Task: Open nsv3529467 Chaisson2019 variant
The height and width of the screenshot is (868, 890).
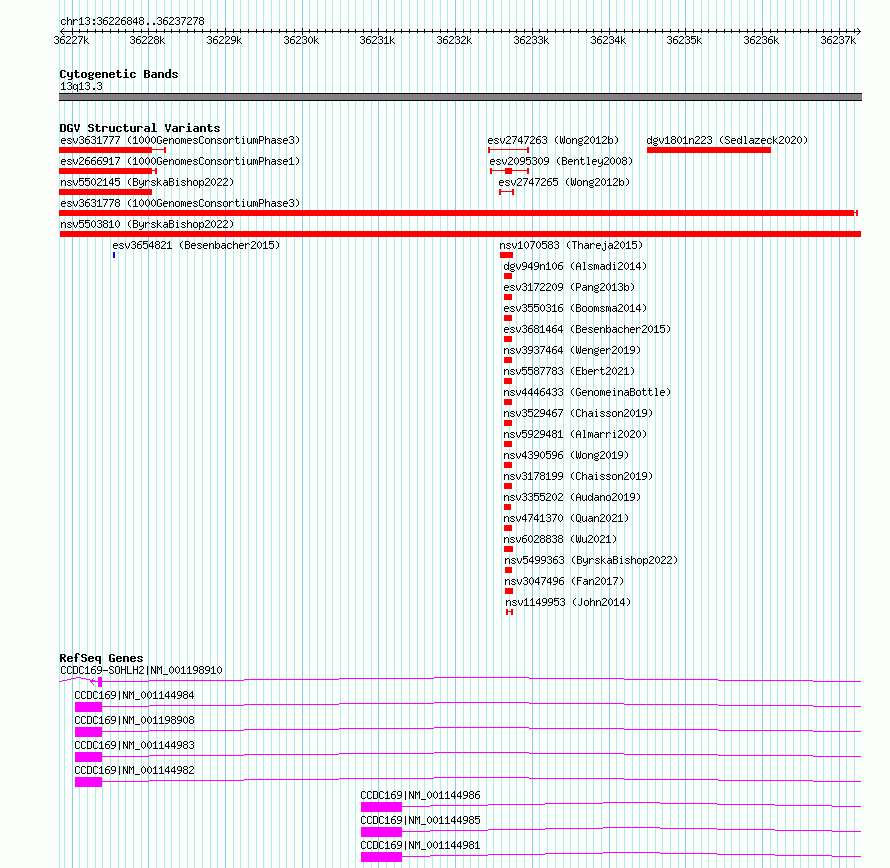Action: (578, 413)
